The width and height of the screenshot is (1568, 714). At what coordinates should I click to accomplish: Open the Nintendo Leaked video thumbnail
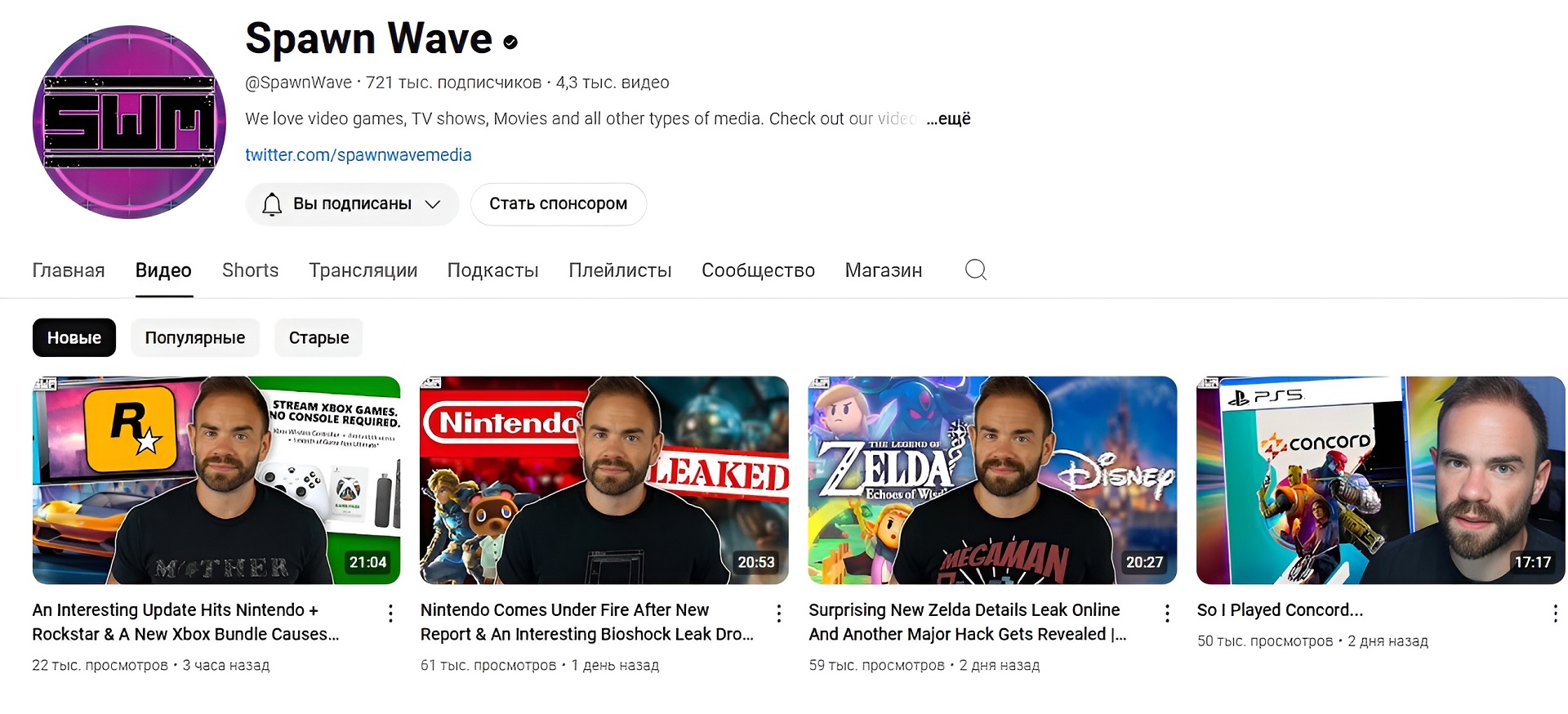pos(604,480)
